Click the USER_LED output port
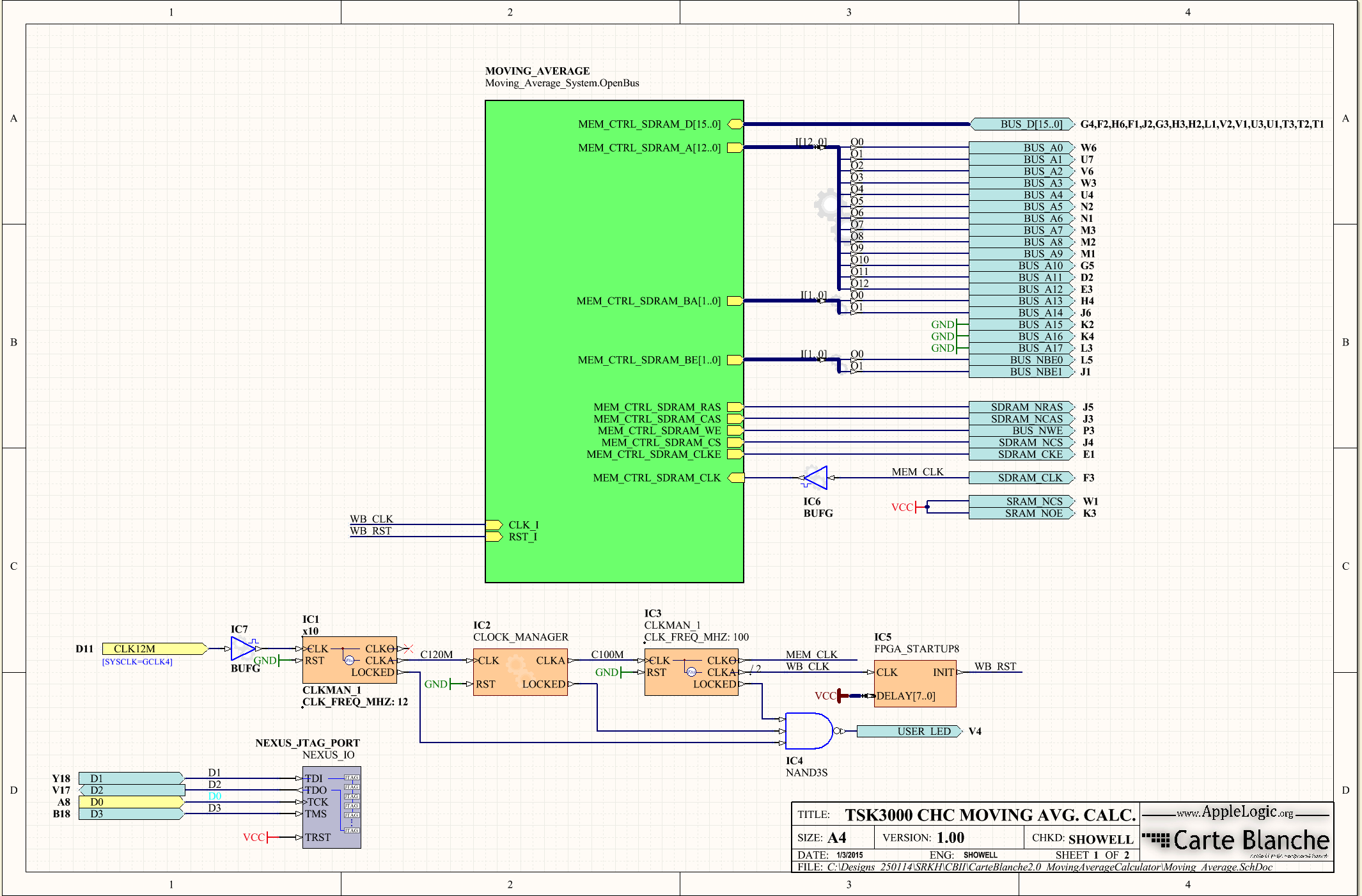 point(909,731)
